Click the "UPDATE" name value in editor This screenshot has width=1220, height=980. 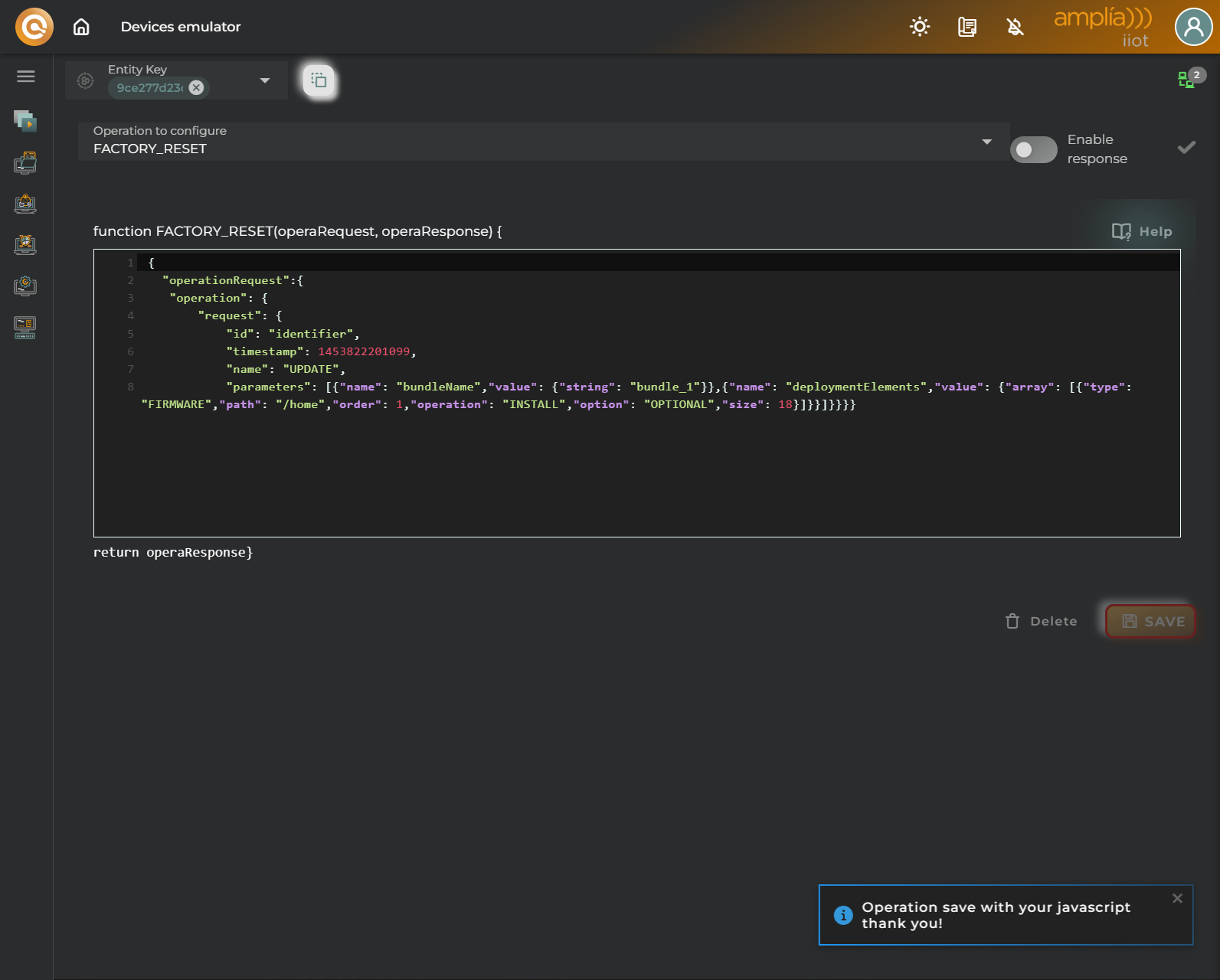311,369
